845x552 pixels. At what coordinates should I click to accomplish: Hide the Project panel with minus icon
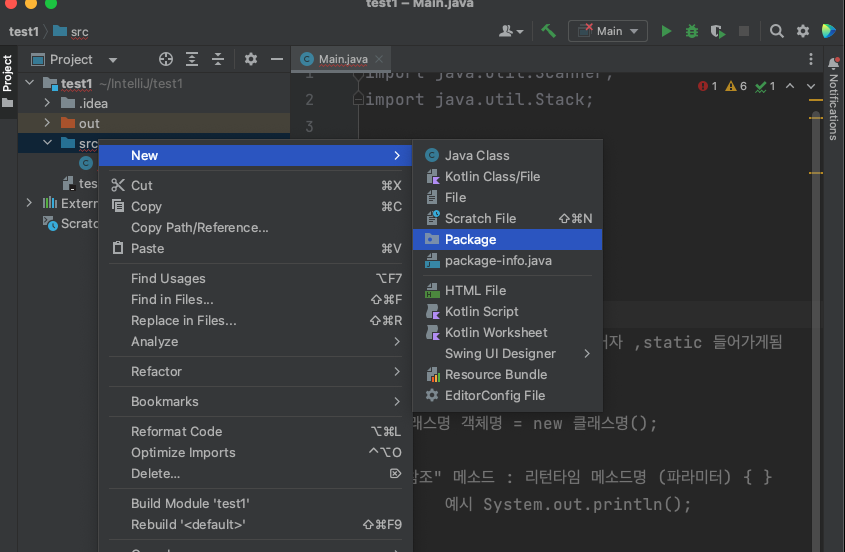(277, 59)
